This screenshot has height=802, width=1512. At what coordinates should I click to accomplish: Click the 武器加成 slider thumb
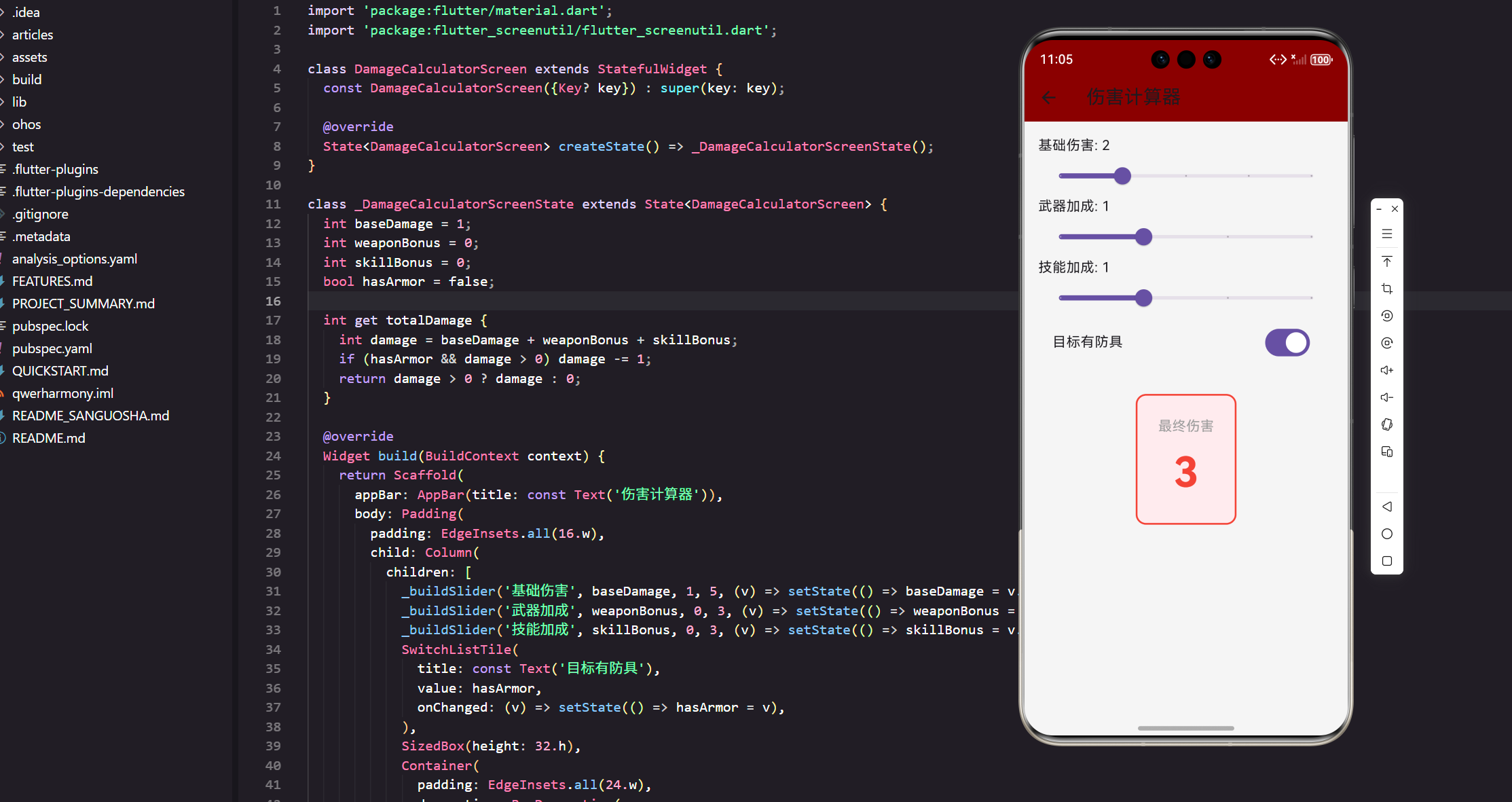point(1144,237)
